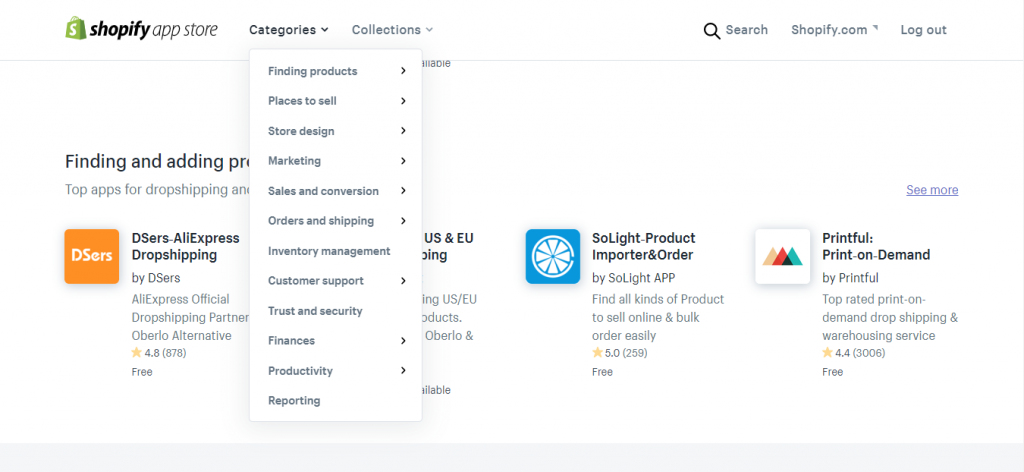The height and width of the screenshot is (472, 1024).
Task: Select Places to sell category
Action: 302,101
